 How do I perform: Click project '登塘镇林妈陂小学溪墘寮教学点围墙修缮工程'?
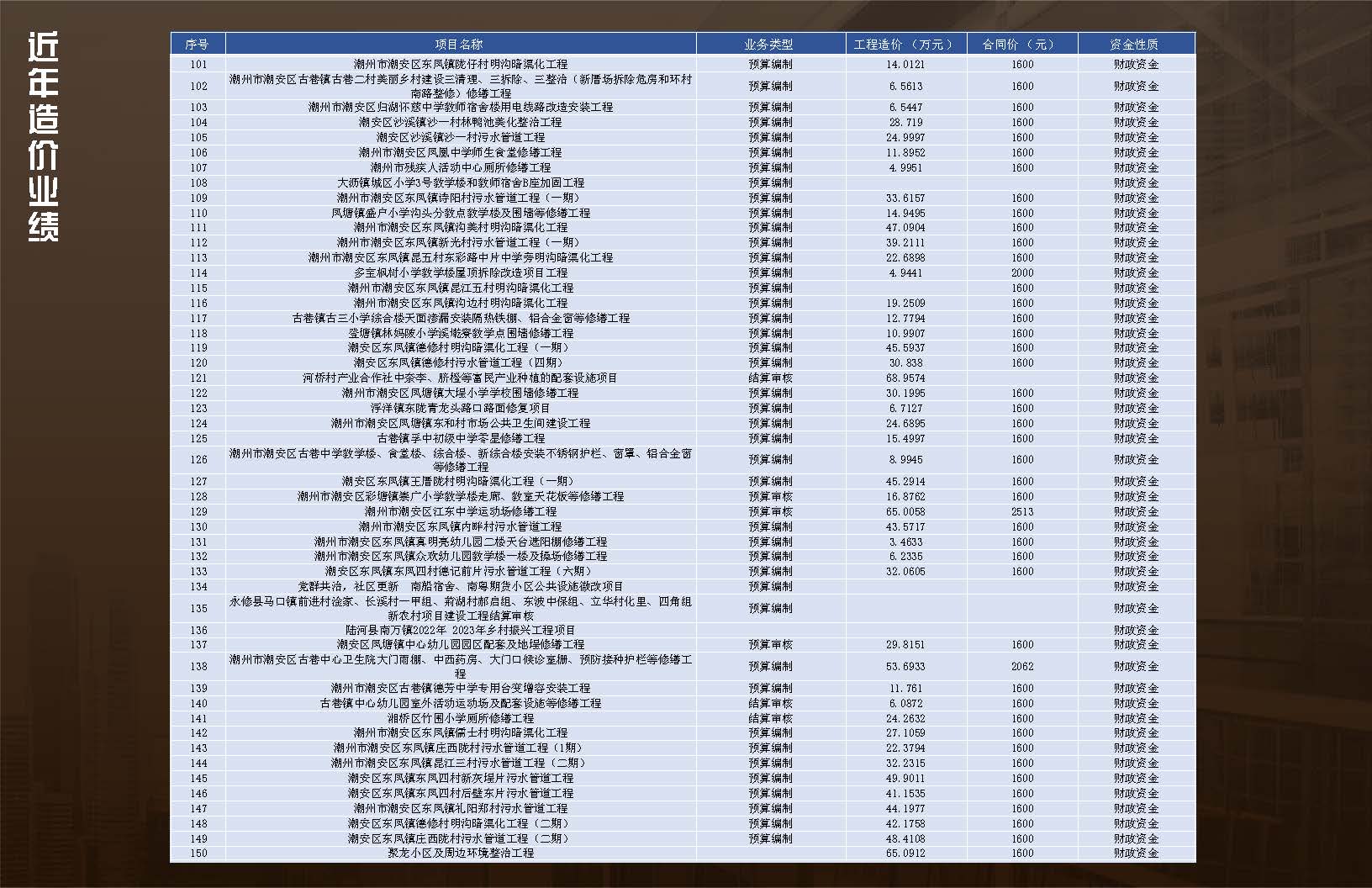tap(461, 333)
